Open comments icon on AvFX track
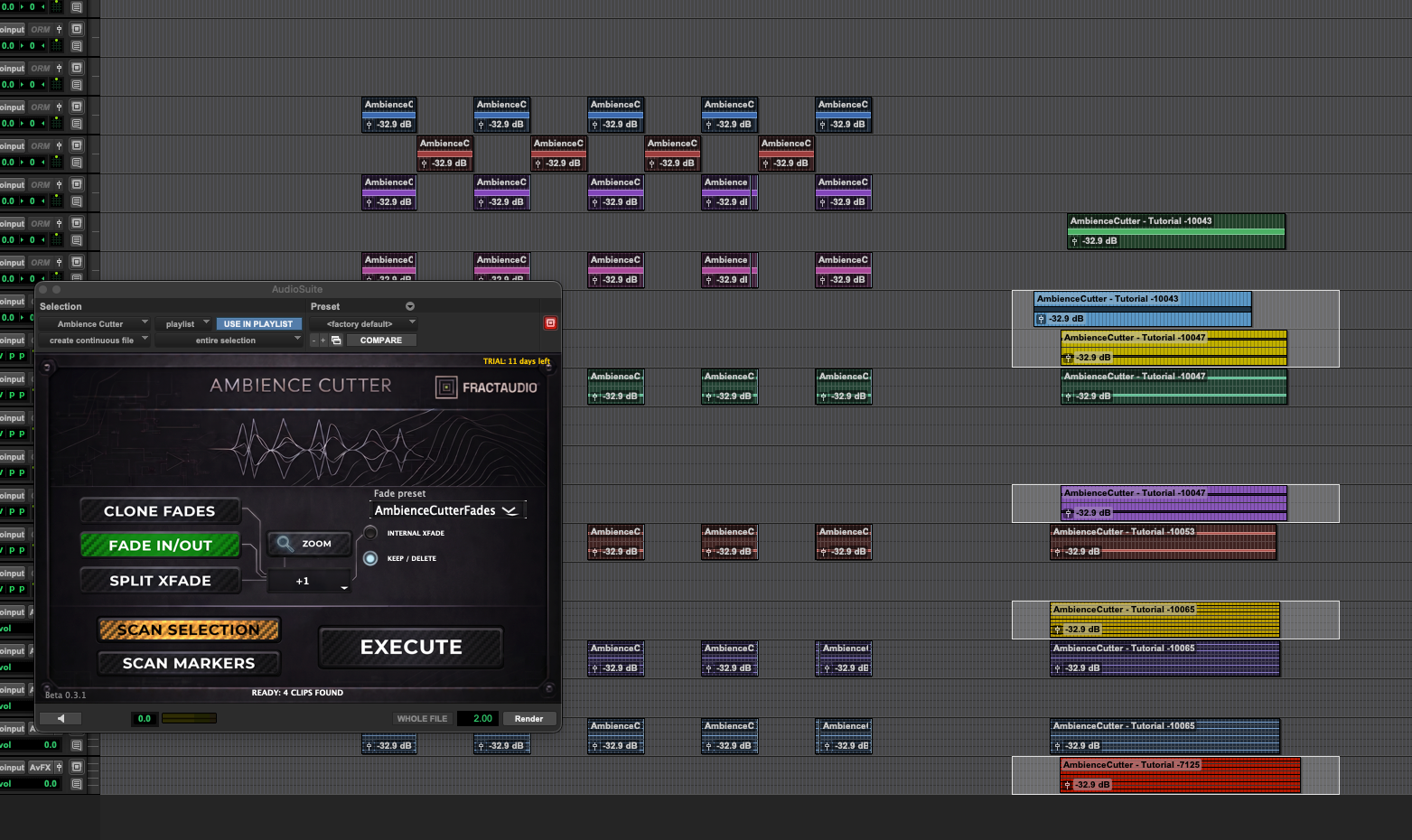 tap(77, 784)
